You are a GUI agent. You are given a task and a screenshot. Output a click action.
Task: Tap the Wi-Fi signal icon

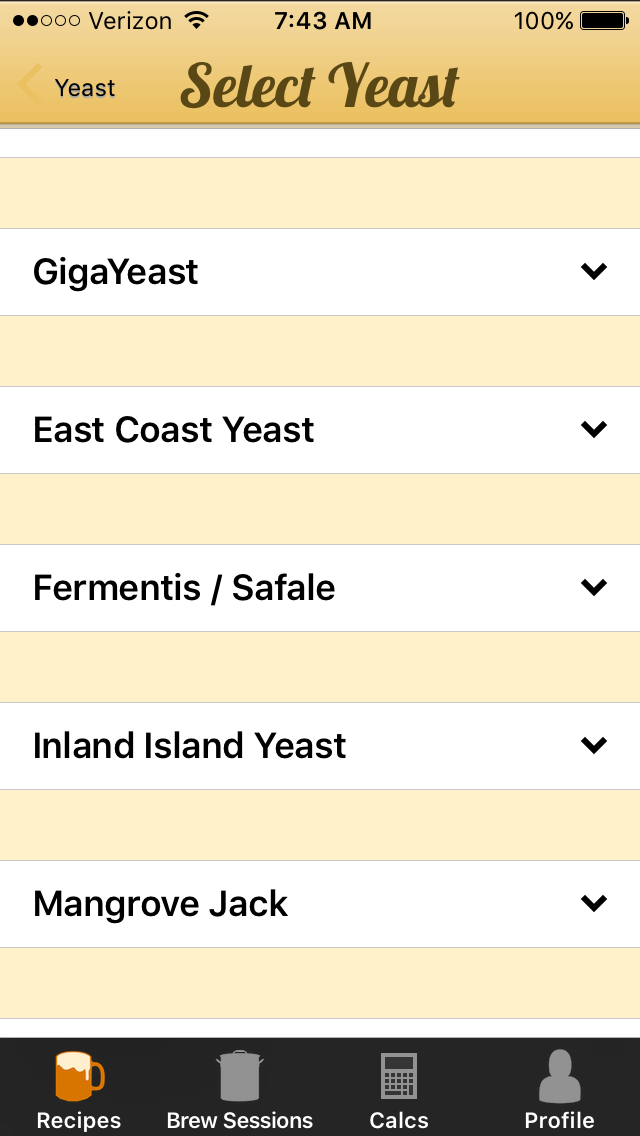[x=196, y=20]
